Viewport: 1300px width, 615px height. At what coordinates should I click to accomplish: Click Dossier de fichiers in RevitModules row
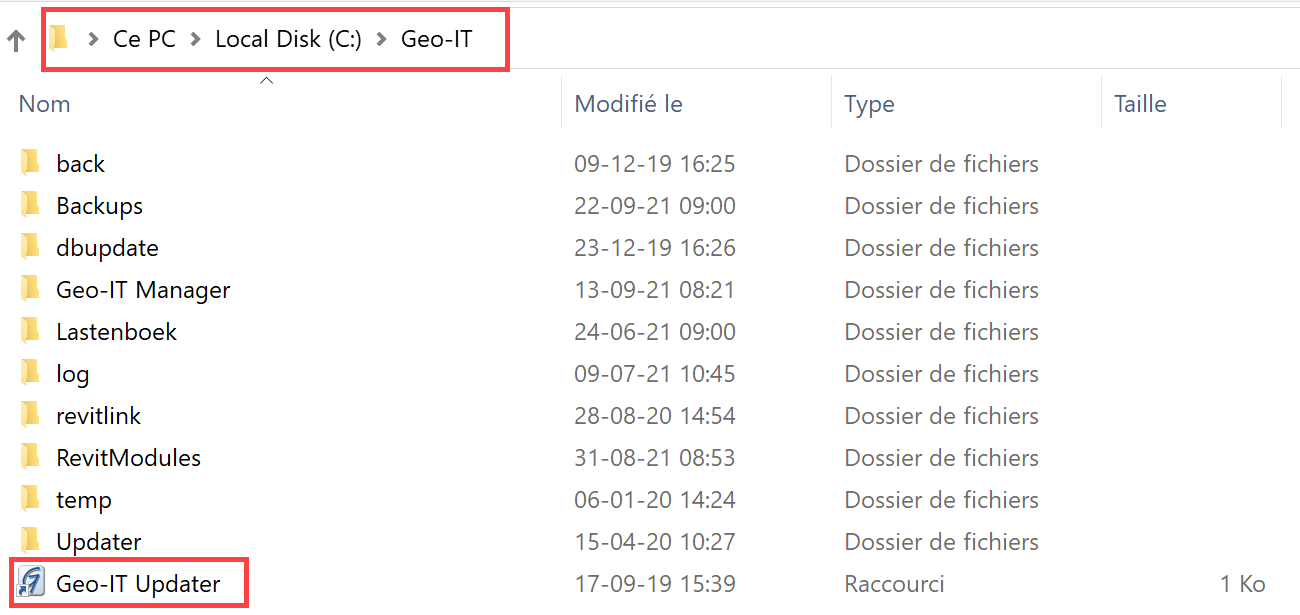pyautogui.click(x=941, y=458)
